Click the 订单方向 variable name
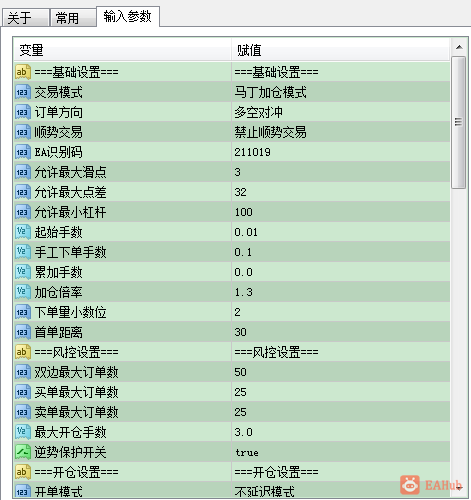This screenshot has width=471, height=500. tap(58, 112)
